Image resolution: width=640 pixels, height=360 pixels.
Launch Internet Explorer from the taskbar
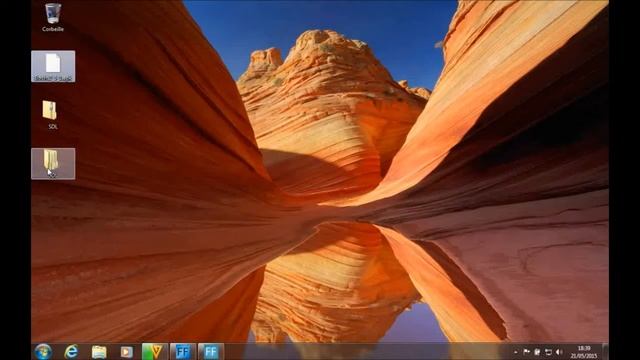(71, 351)
